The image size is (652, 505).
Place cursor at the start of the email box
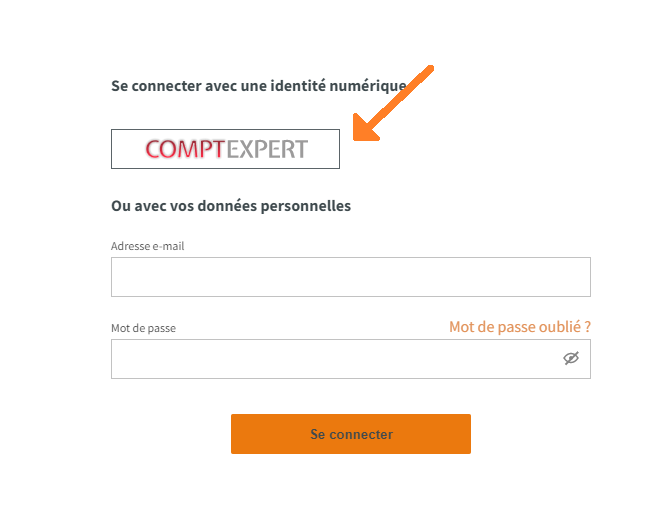pos(117,277)
